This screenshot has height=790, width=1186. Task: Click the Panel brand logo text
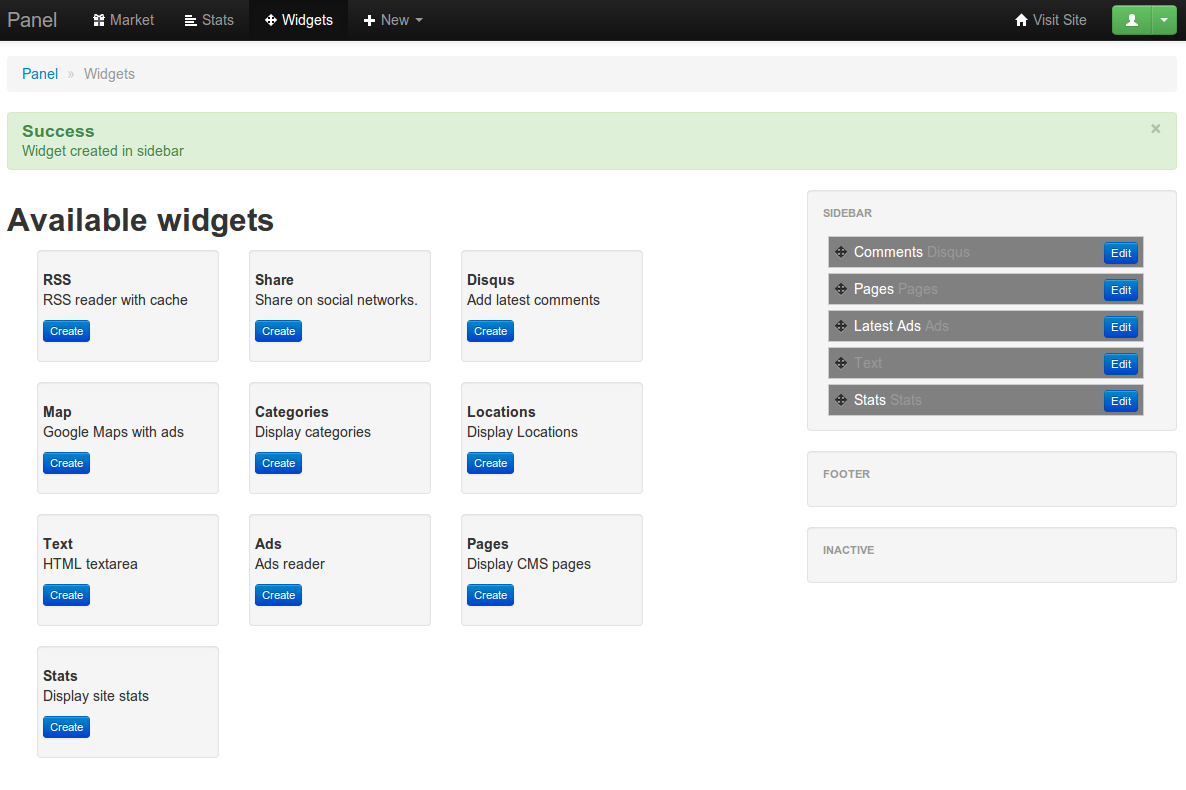[32, 20]
